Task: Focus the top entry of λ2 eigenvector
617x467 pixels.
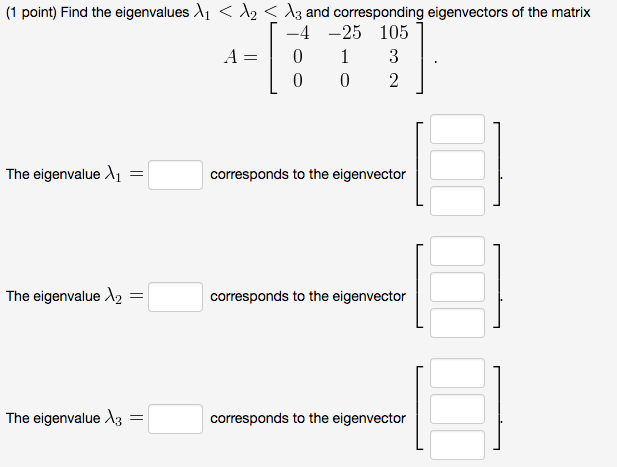Action: click(x=457, y=251)
